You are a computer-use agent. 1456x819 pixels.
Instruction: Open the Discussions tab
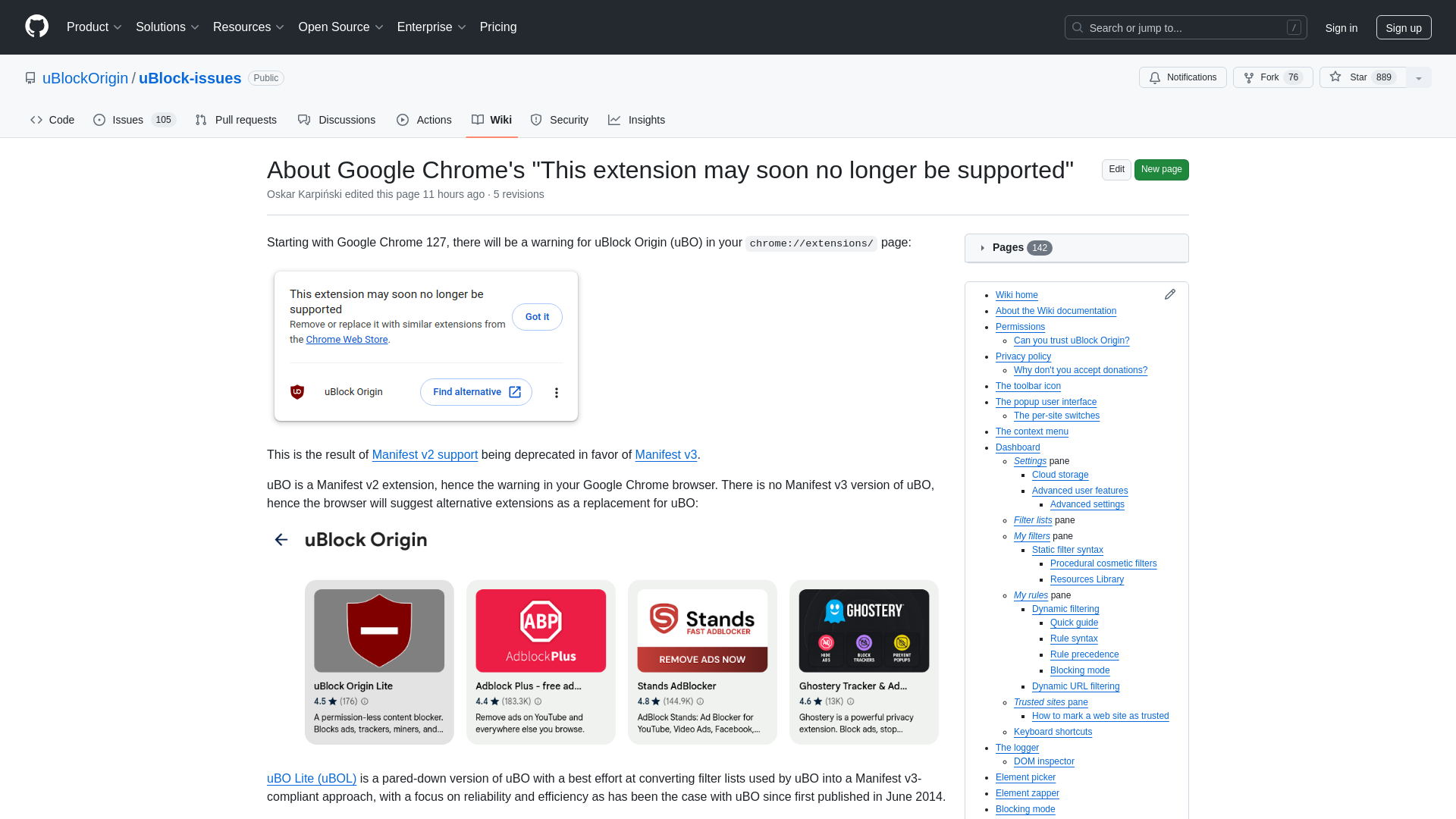coord(337,120)
